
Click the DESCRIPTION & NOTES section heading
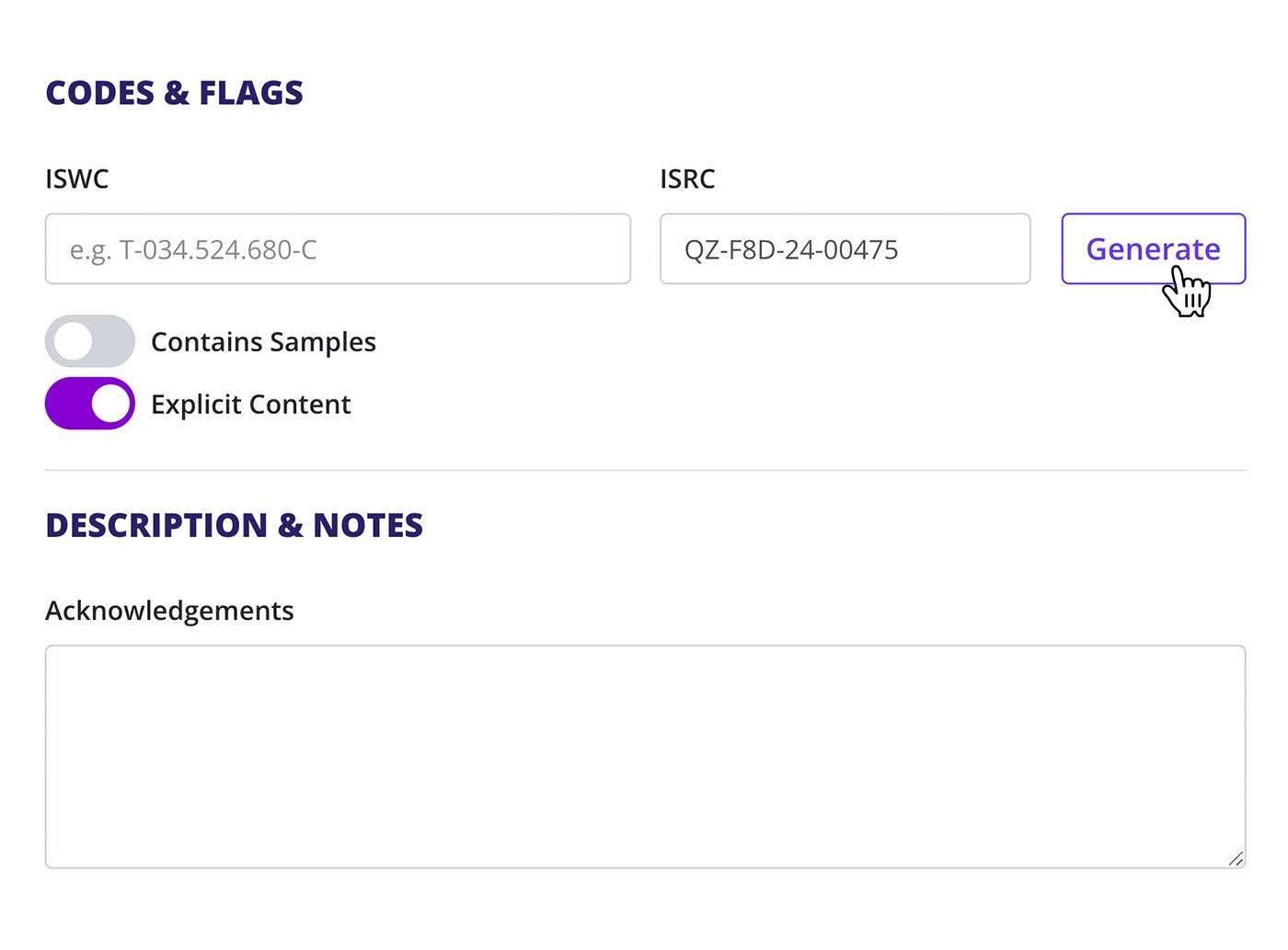(234, 525)
